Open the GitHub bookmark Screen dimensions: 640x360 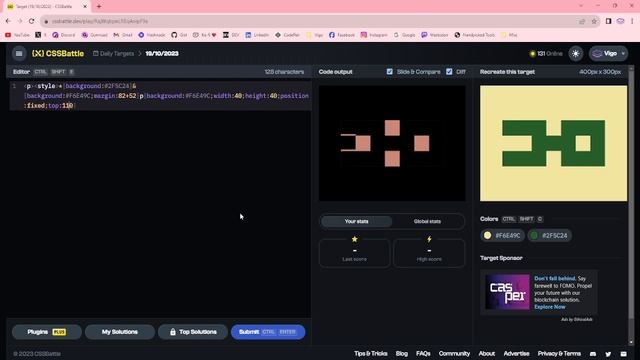point(179,35)
